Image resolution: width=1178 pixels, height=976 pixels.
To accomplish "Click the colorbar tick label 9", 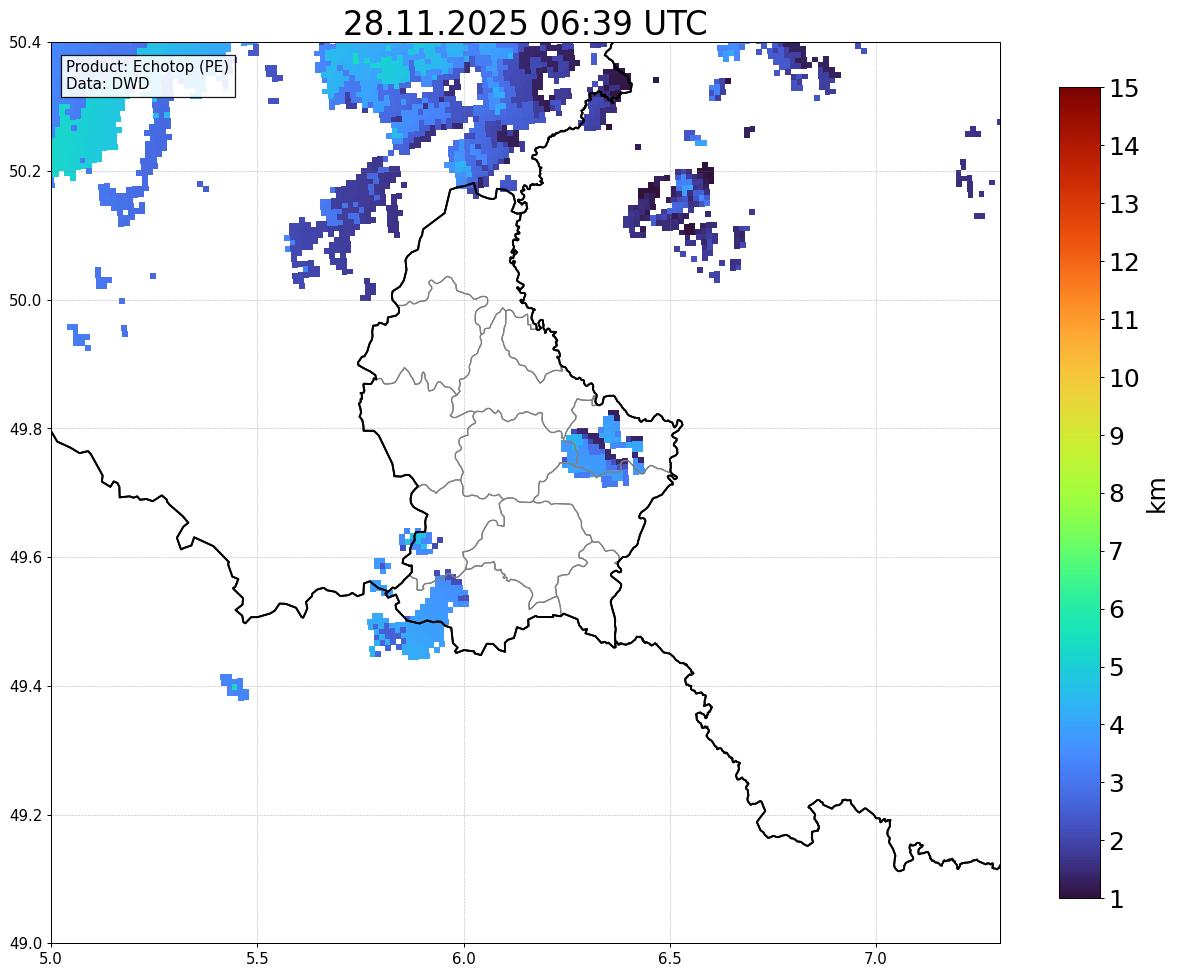I will 1117,436.
